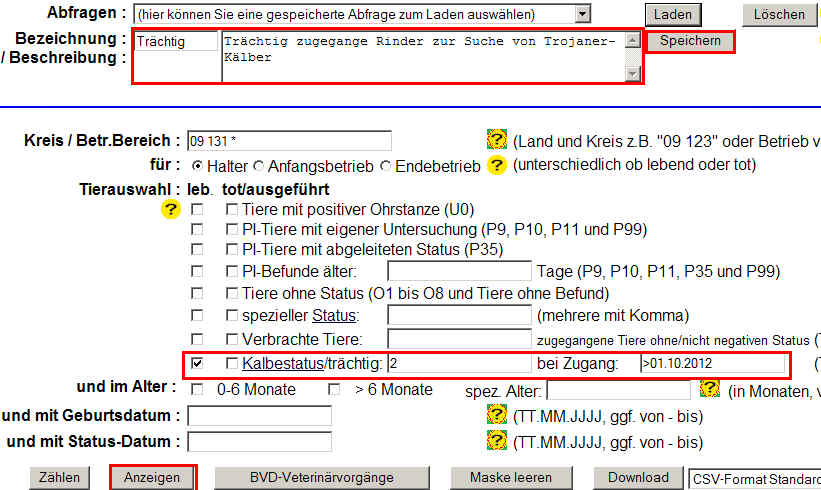821x490 pixels.
Task: Open the CSV-Format Standard download dropdown
Action: pos(754,479)
